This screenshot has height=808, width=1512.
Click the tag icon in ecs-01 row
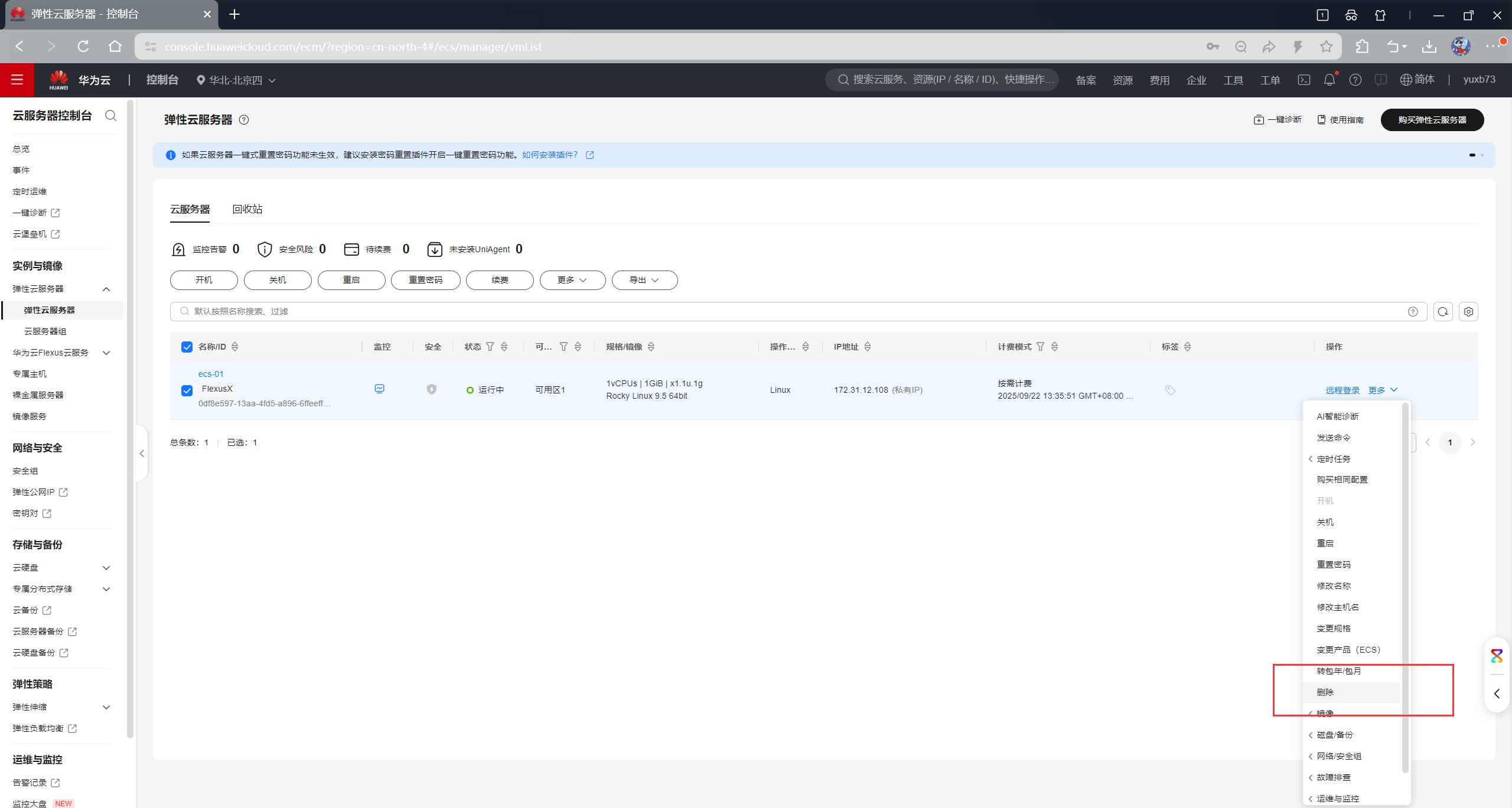(1170, 390)
